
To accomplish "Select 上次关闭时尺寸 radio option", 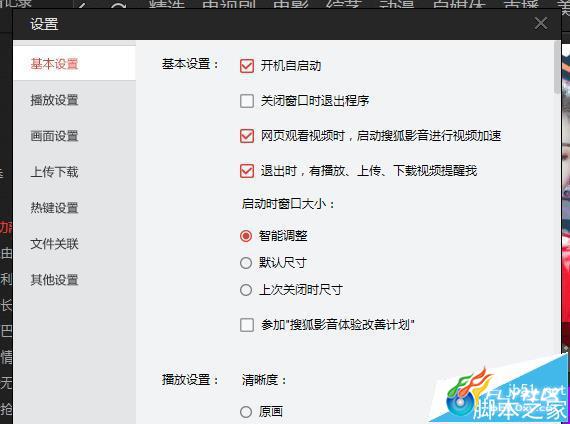I will [246, 290].
